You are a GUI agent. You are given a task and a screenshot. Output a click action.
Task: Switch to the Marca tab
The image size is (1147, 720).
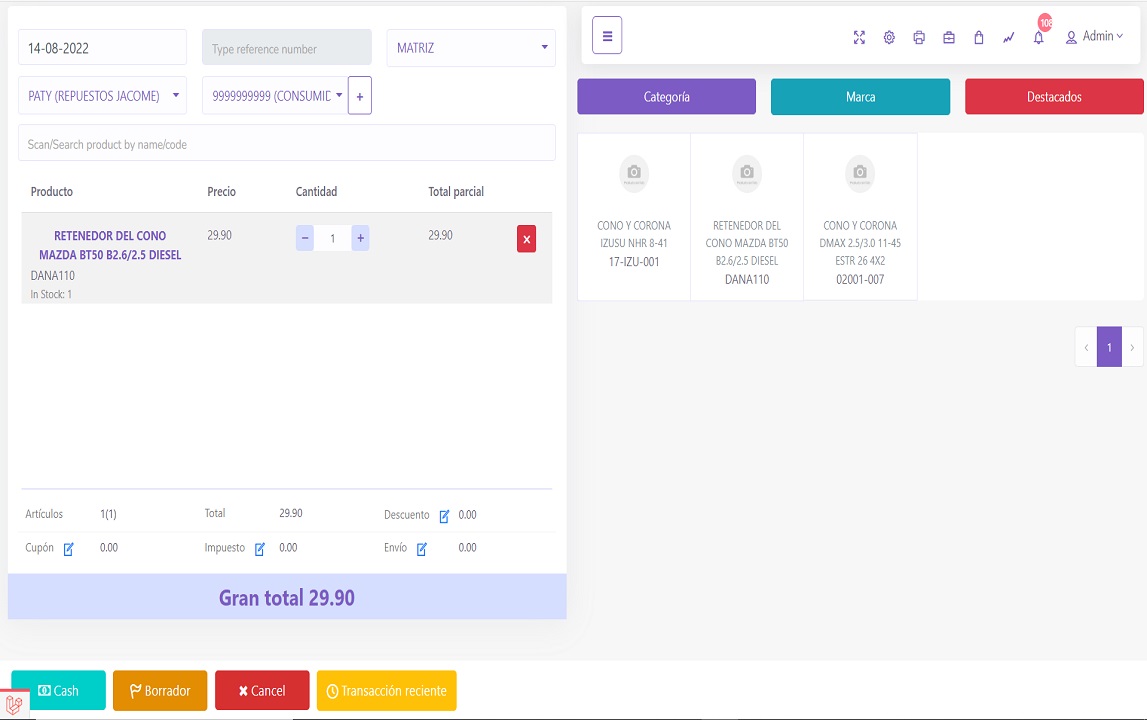[860, 96]
